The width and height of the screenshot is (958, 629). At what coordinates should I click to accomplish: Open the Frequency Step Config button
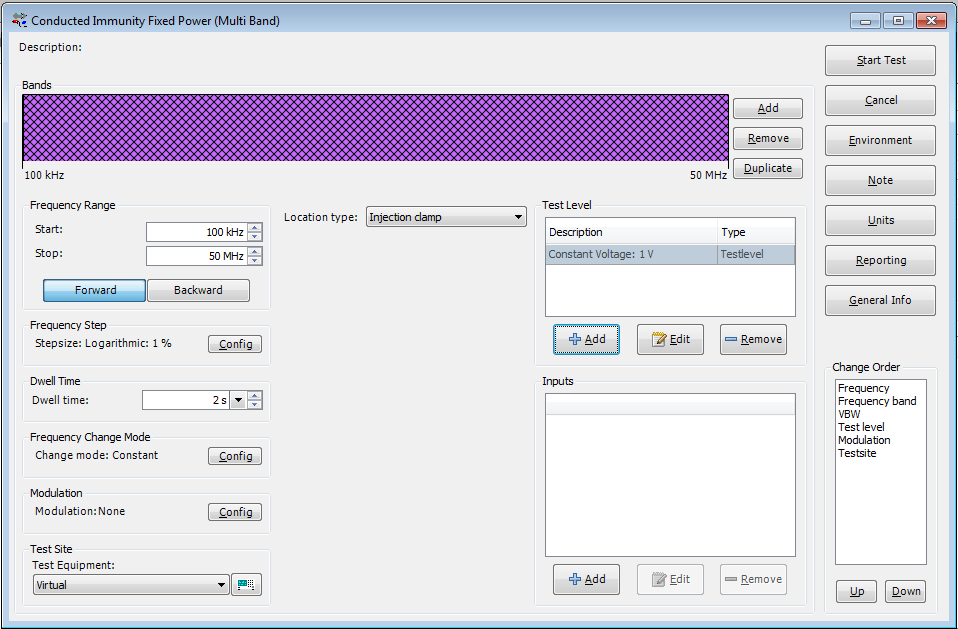click(234, 343)
